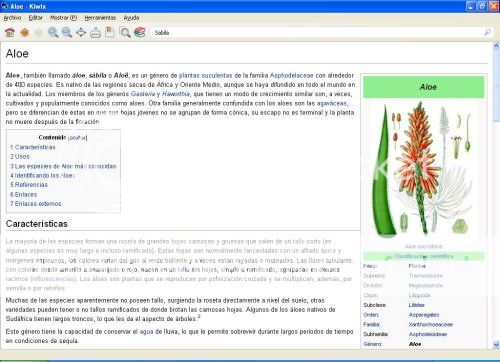Screen dimensions: 500x362
Task: Click the Características section heading
Action: click(37, 224)
